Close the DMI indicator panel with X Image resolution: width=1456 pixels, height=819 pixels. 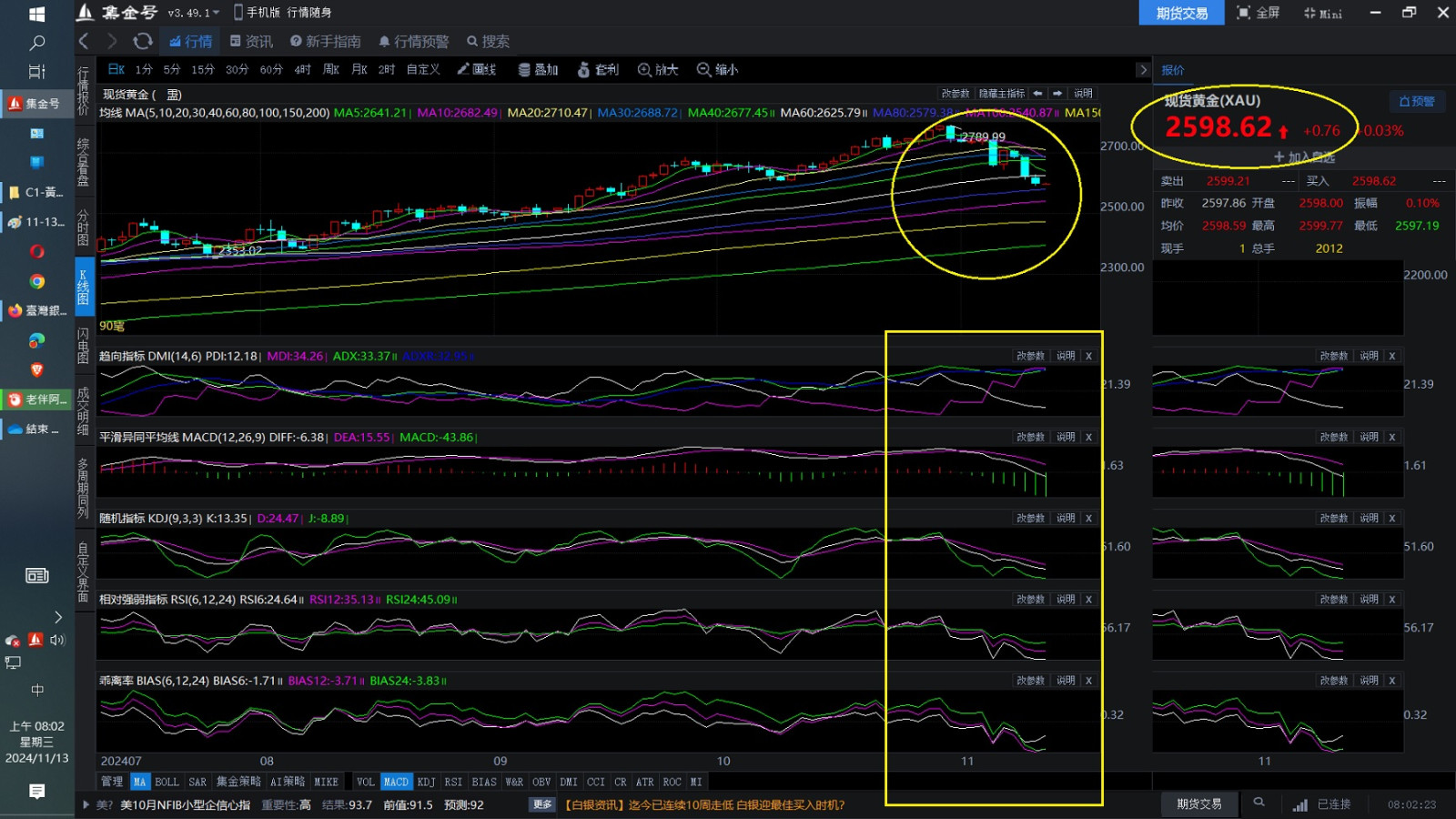coord(1088,356)
